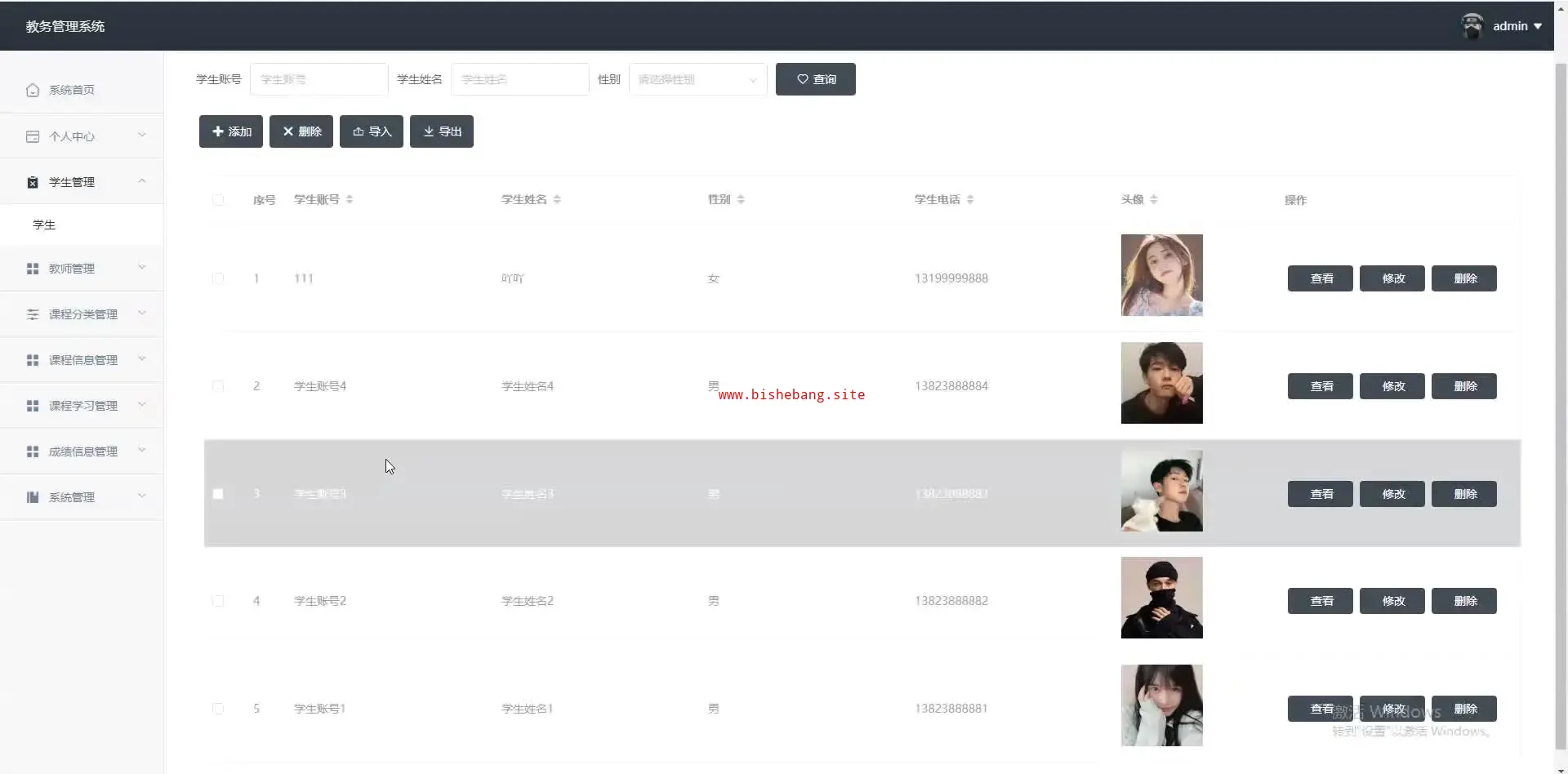Click the toolbar 删除 batch delete button

[x=301, y=131]
